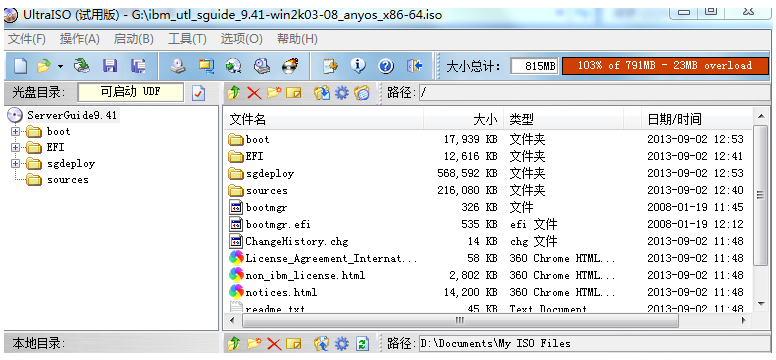Click Add-to-image icon in local pane toolbar
The image size is (776, 360).
tap(322, 343)
